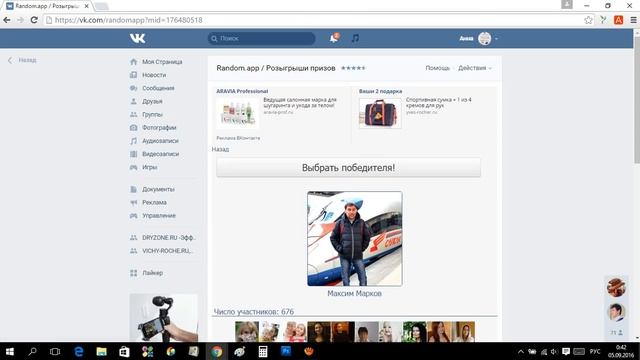Open Фотографии in the left menu
The width and height of the screenshot is (640, 360).
(x=159, y=128)
